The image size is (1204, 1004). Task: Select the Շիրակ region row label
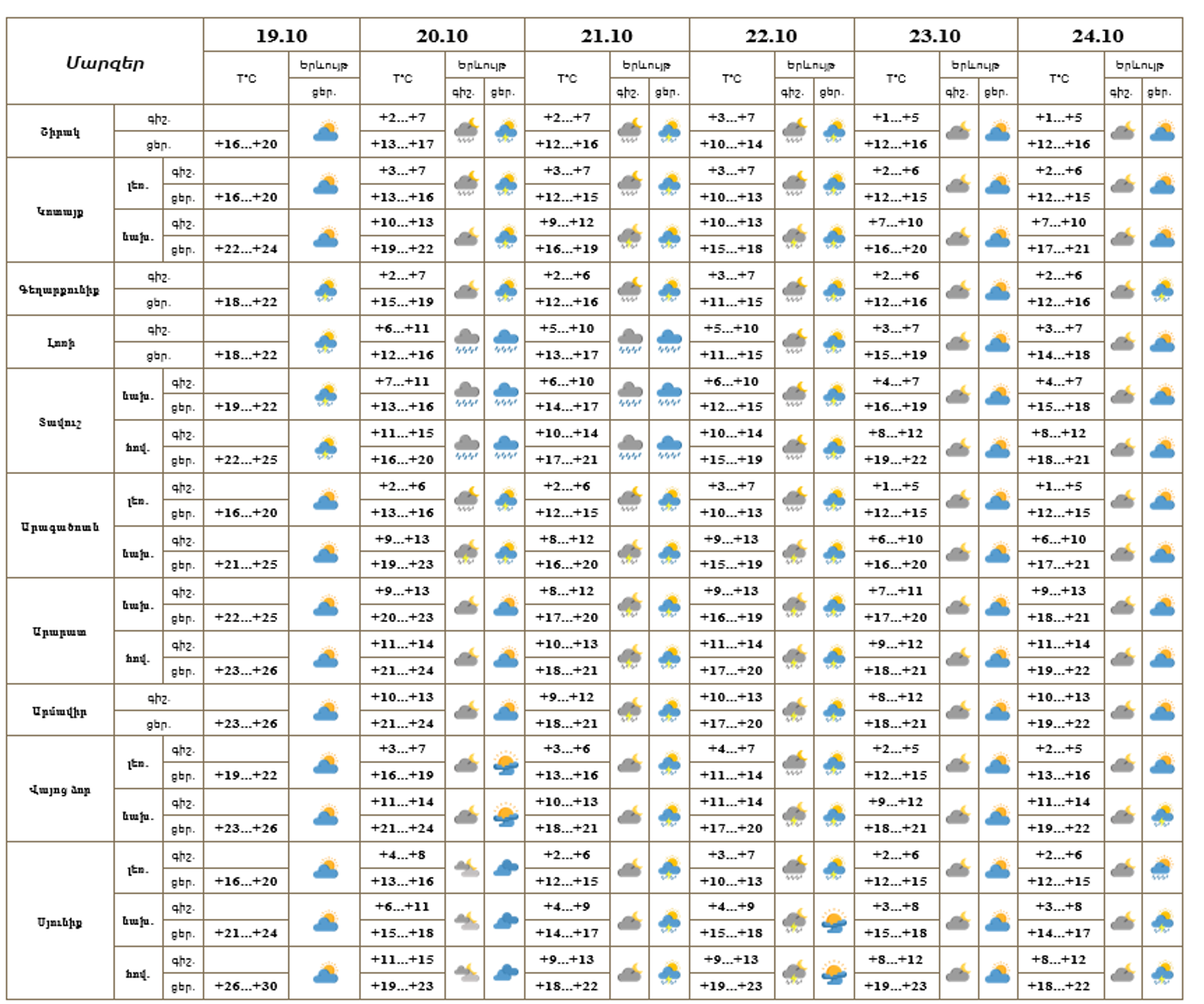point(60,132)
